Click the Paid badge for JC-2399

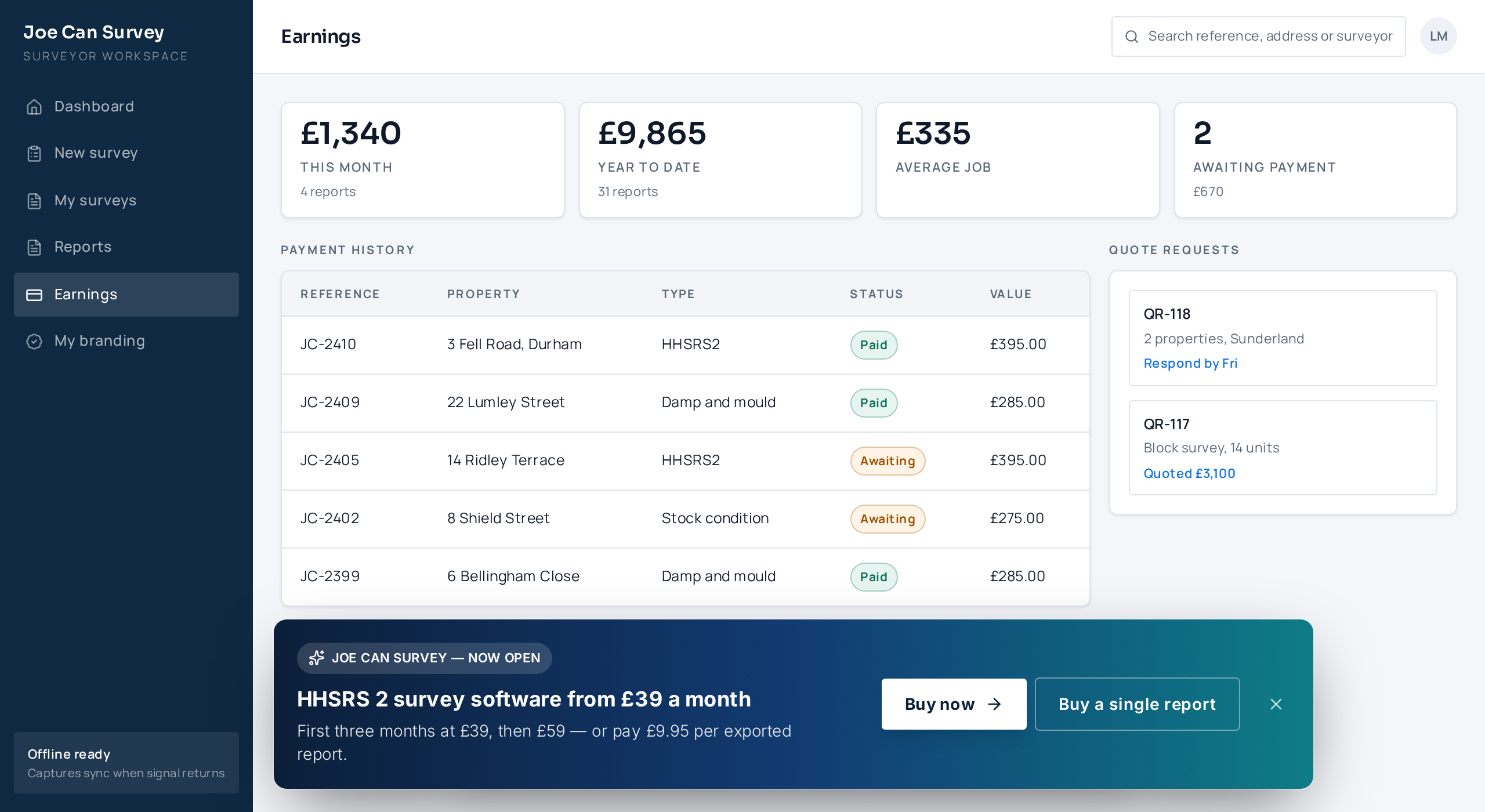pos(874,577)
